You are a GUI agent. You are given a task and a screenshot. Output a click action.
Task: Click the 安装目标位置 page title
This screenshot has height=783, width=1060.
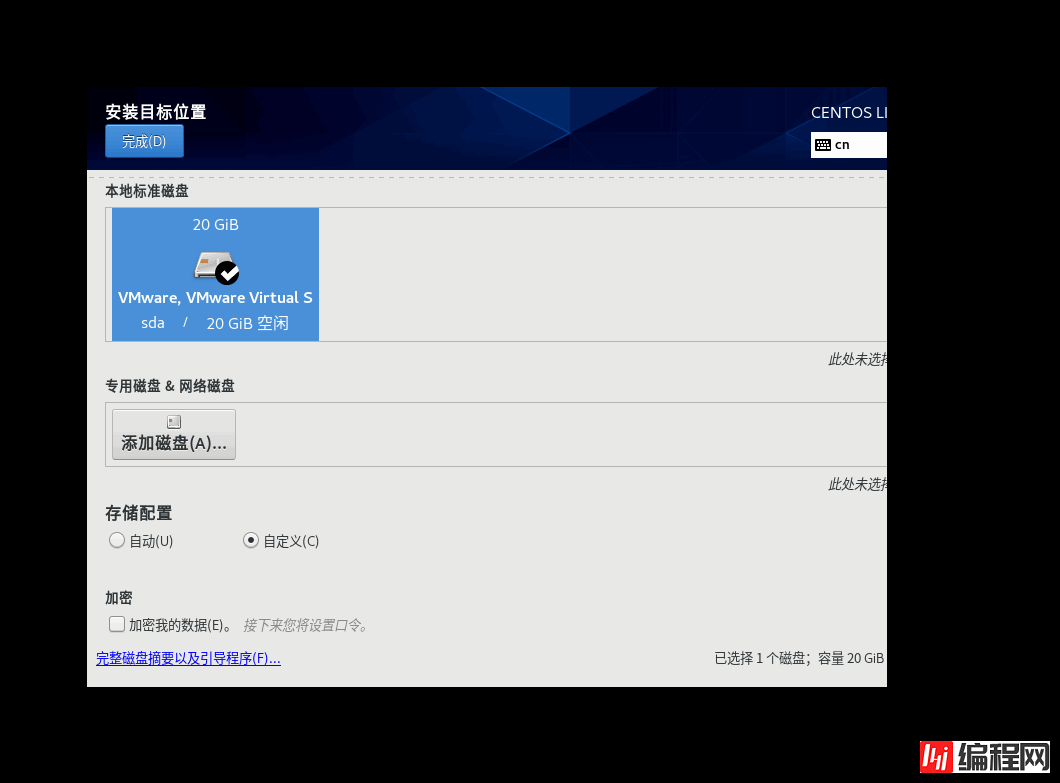pyautogui.click(x=156, y=112)
